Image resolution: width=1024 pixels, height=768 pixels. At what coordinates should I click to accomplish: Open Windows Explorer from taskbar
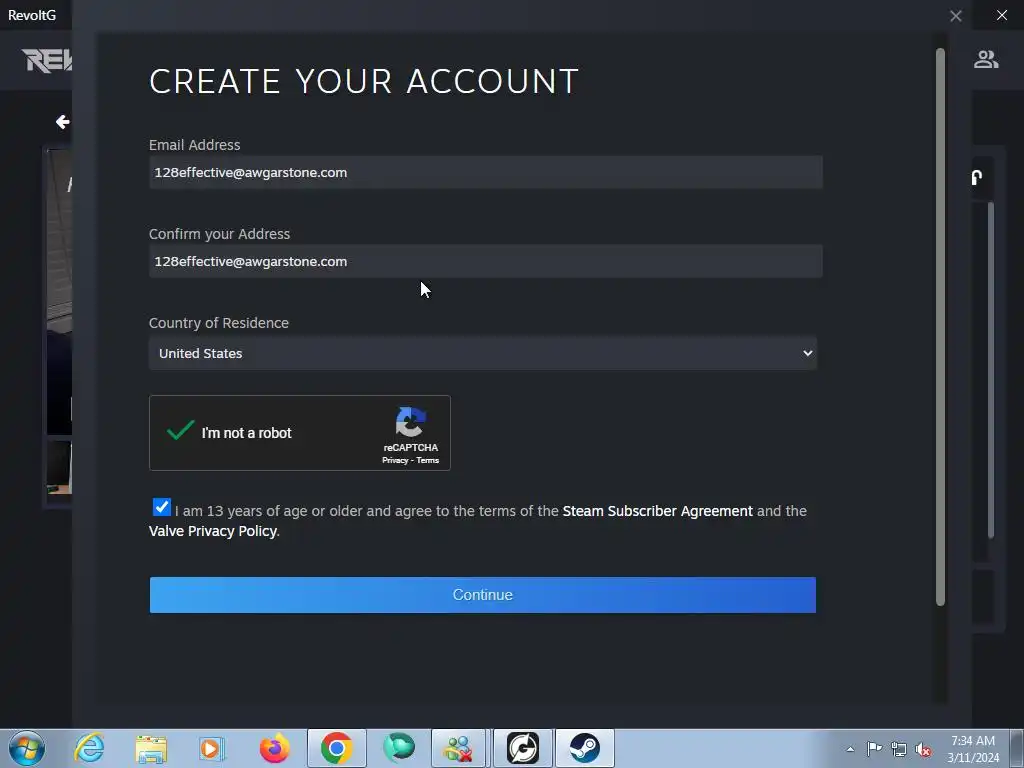click(151, 749)
